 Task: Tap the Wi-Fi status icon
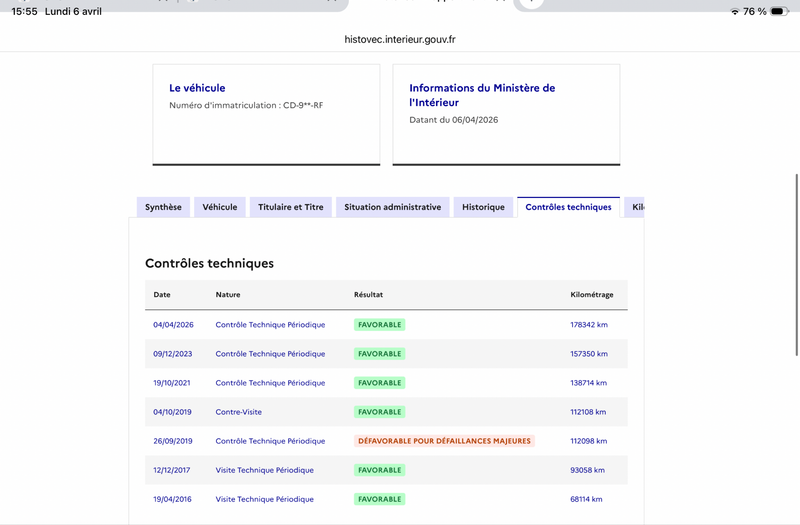[735, 11]
